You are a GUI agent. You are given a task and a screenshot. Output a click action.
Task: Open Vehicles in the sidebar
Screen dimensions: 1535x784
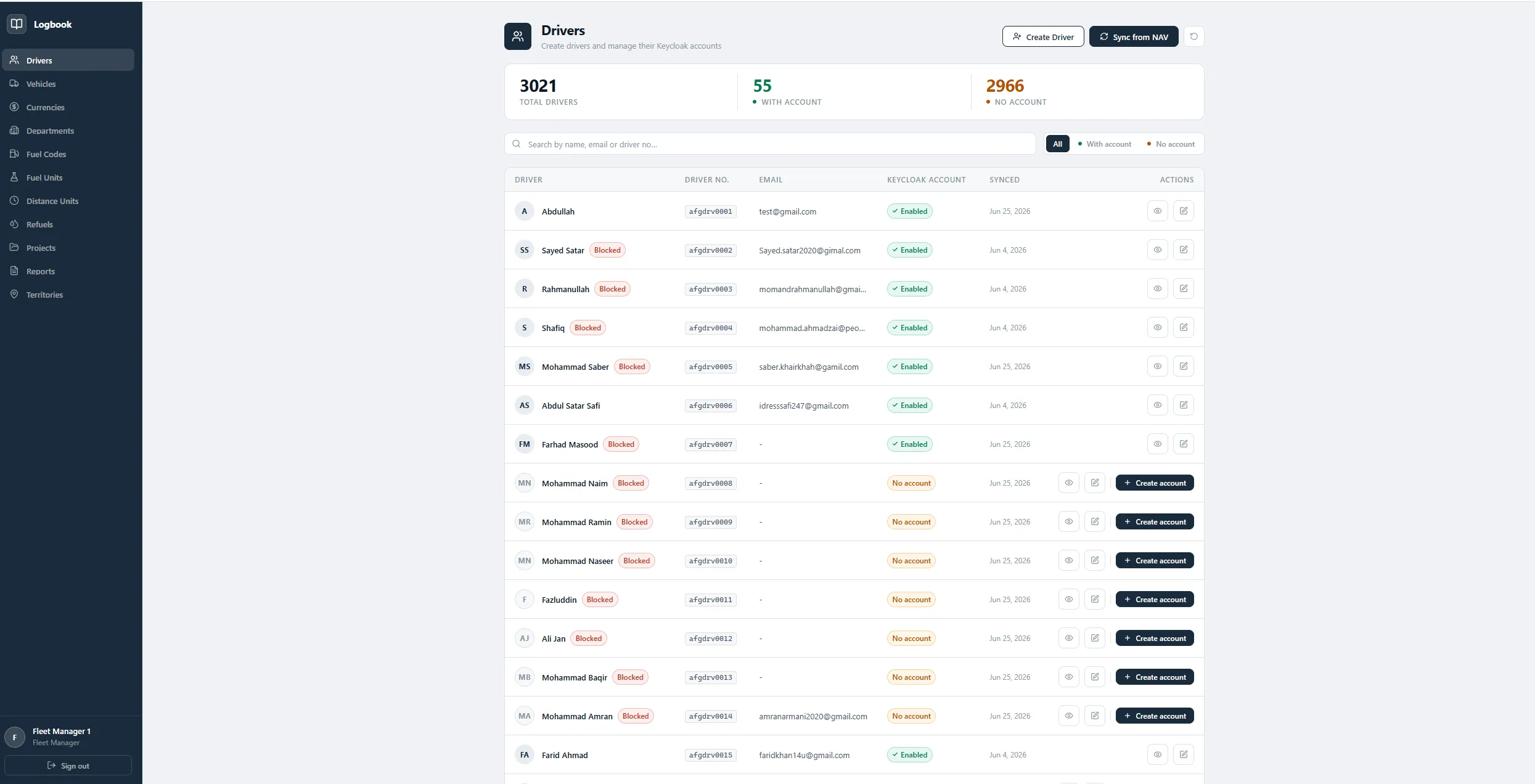point(68,84)
